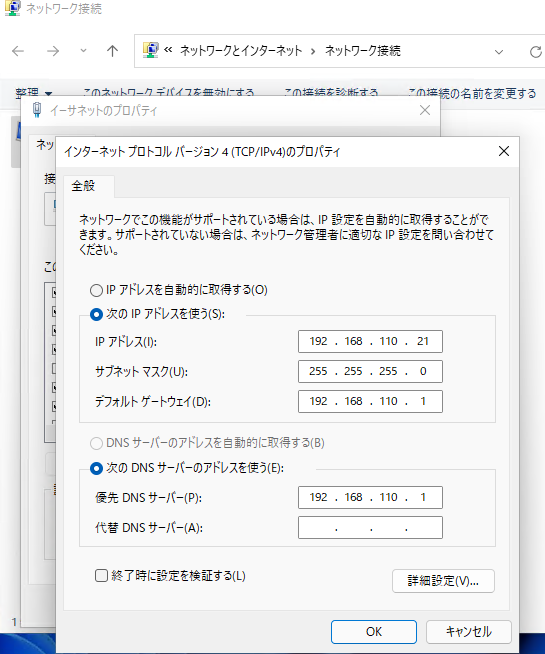This screenshot has width=545, height=654.
Task: Select IPアドレスを自動的に取得する radio button
Action: point(96,290)
